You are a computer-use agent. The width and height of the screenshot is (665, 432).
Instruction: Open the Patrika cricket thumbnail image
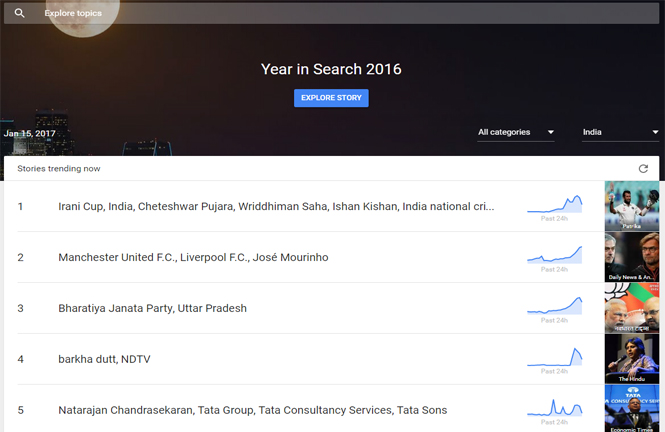(632, 206)
